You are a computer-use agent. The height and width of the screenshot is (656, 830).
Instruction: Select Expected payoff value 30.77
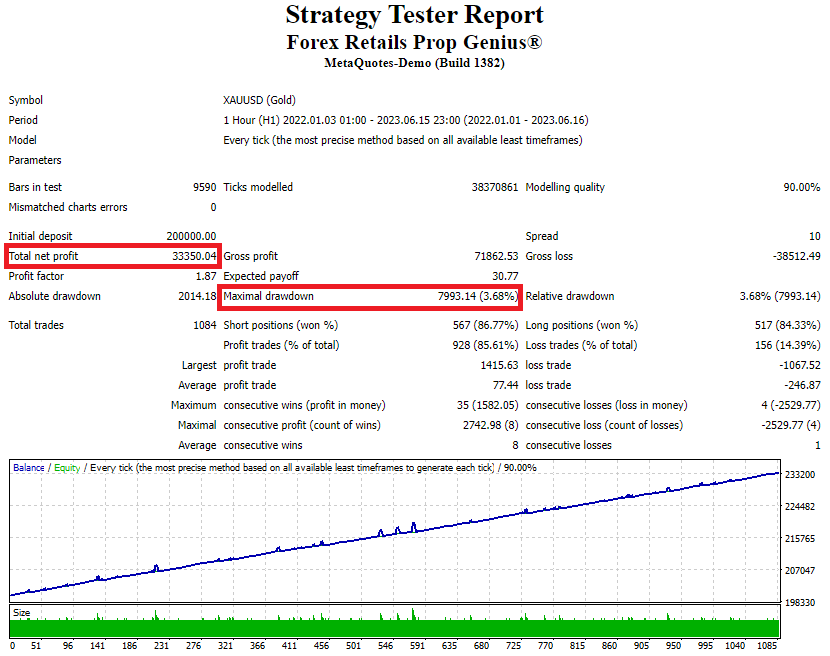click(505, 276)
